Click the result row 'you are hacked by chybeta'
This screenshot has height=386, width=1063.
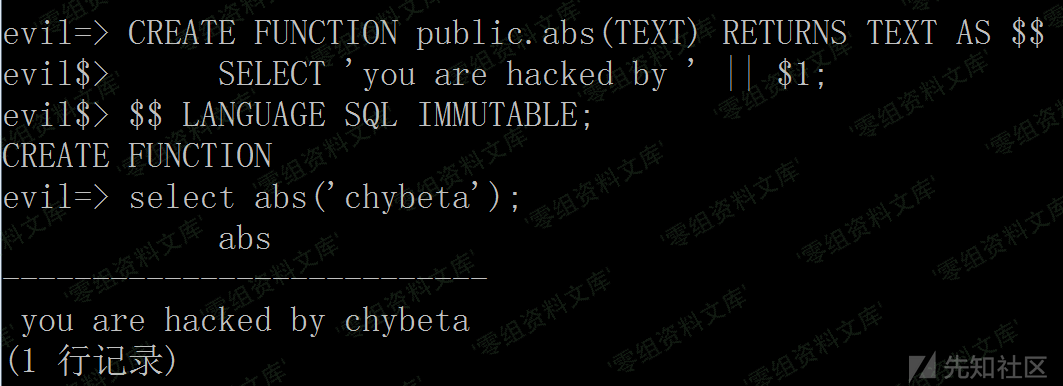pos(245,321)
